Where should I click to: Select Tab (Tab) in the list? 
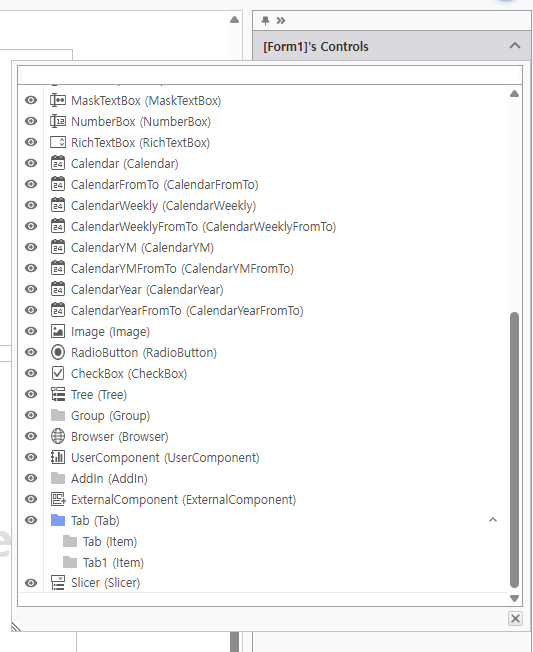(95, 521)
